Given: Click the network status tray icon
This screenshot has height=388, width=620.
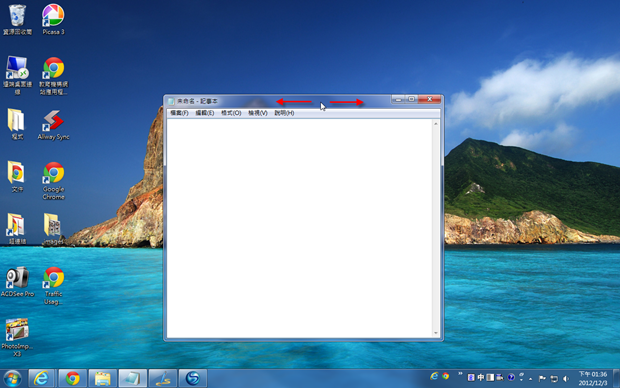Looking at the screenshot, I should [x=554, y=379].
